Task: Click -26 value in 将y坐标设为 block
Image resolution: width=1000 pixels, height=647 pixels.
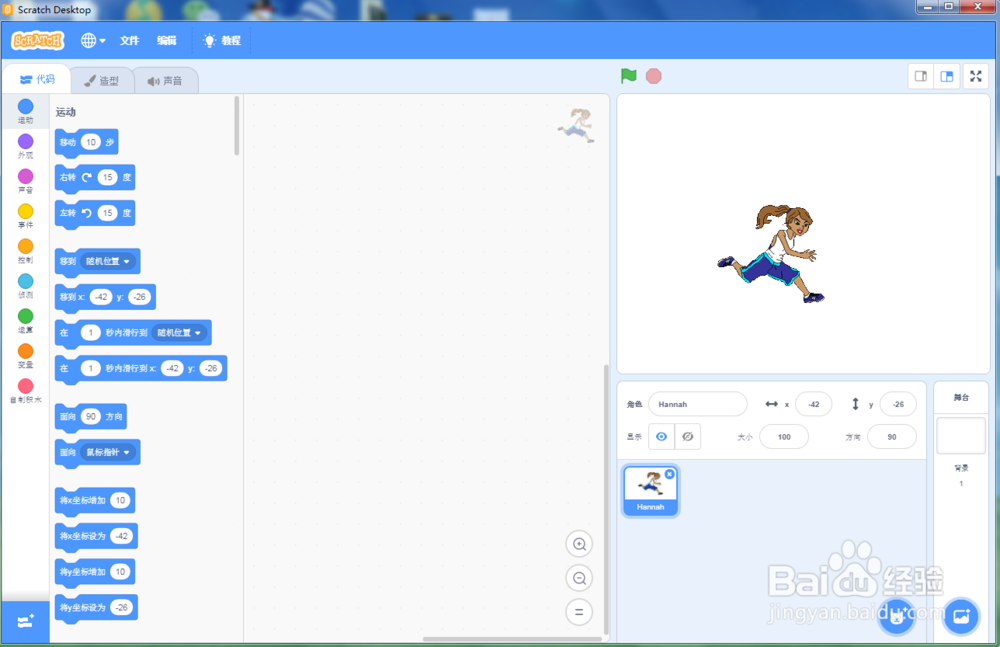Action: click(122, 607)
